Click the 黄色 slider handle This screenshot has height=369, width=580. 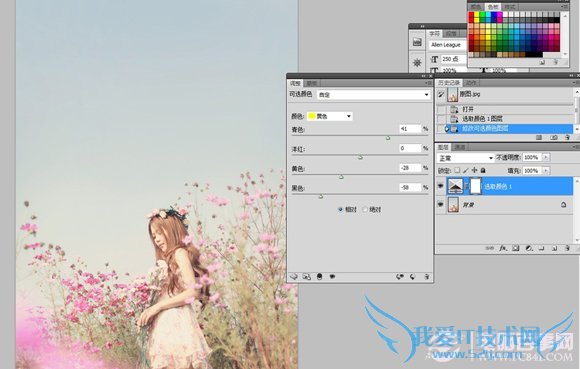pyautogui.click(x=341, y=177)
